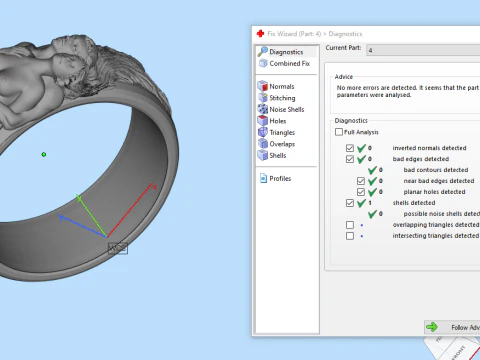This screenshot has width=480, height=360.
Task: Select the Holes fix icon
Action: coord(263,120)
